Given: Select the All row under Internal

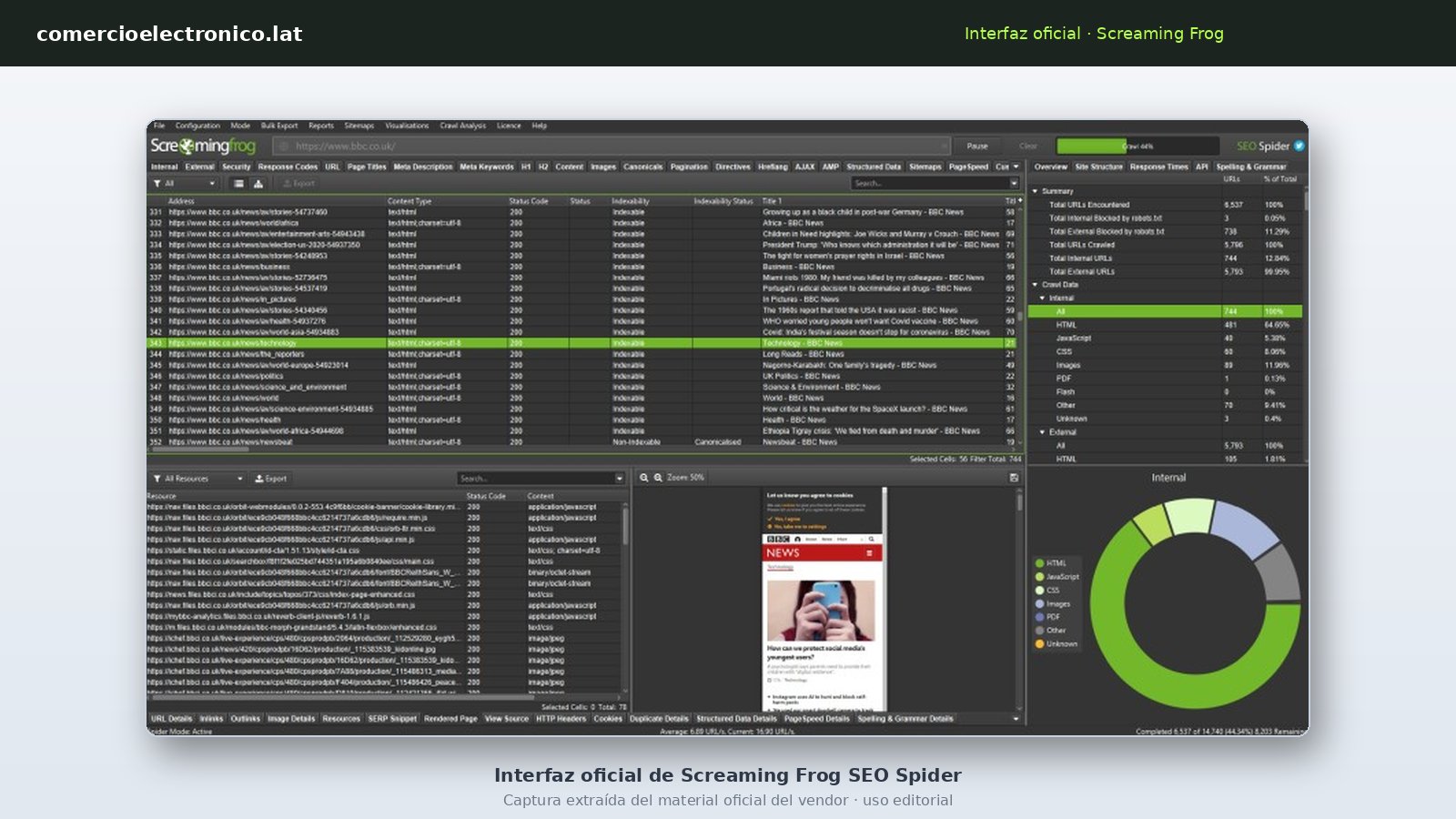Looking at the screenshot, I should pyautogui.click(x=1165, y=311).
